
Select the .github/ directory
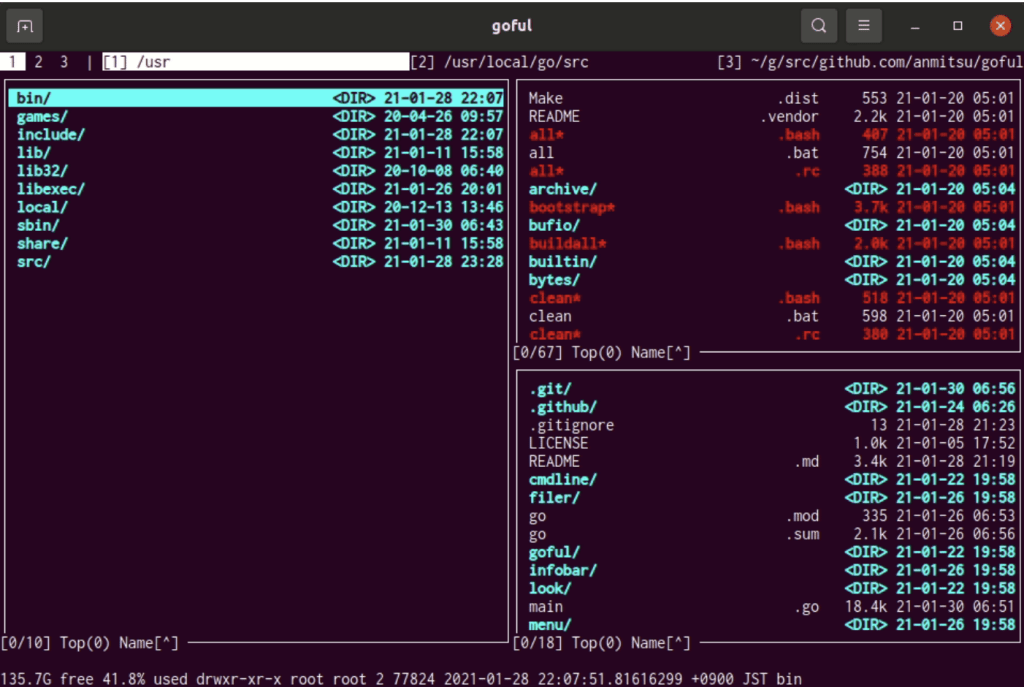pyautogui.click(x=771, y=407)
